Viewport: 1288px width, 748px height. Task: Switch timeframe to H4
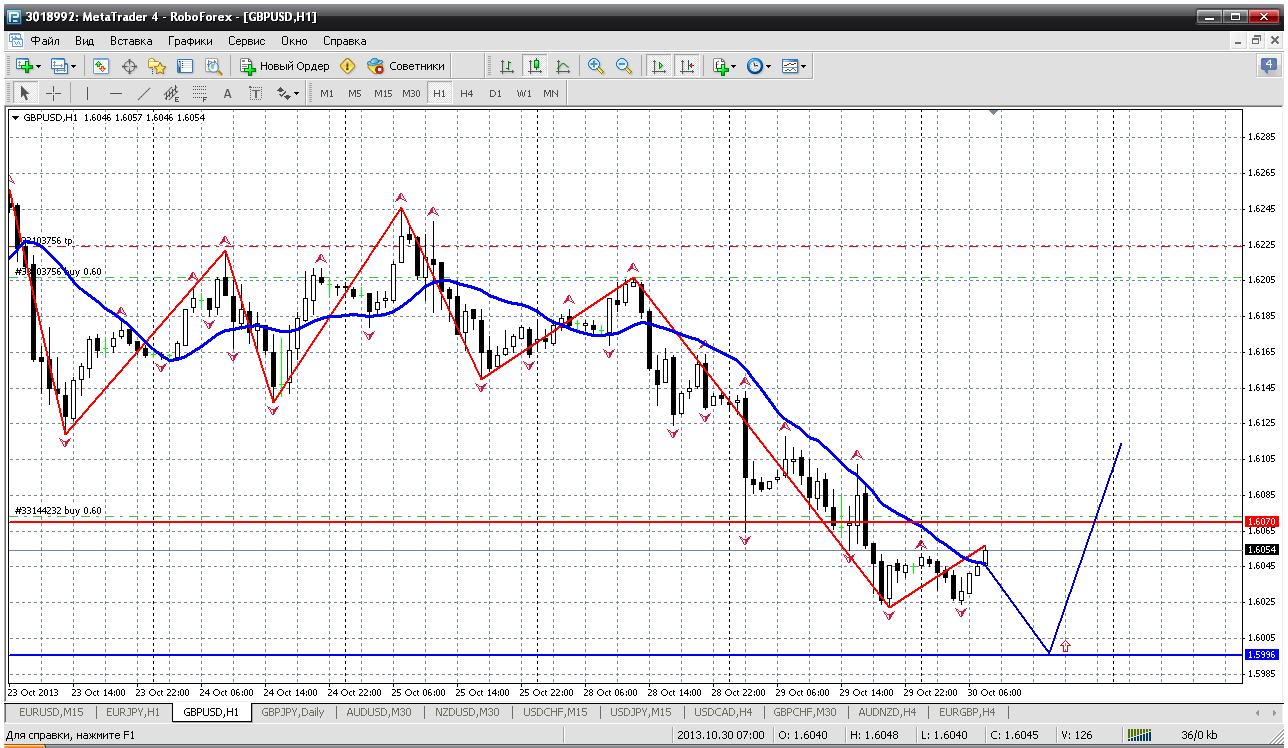(x=467, y=93)
